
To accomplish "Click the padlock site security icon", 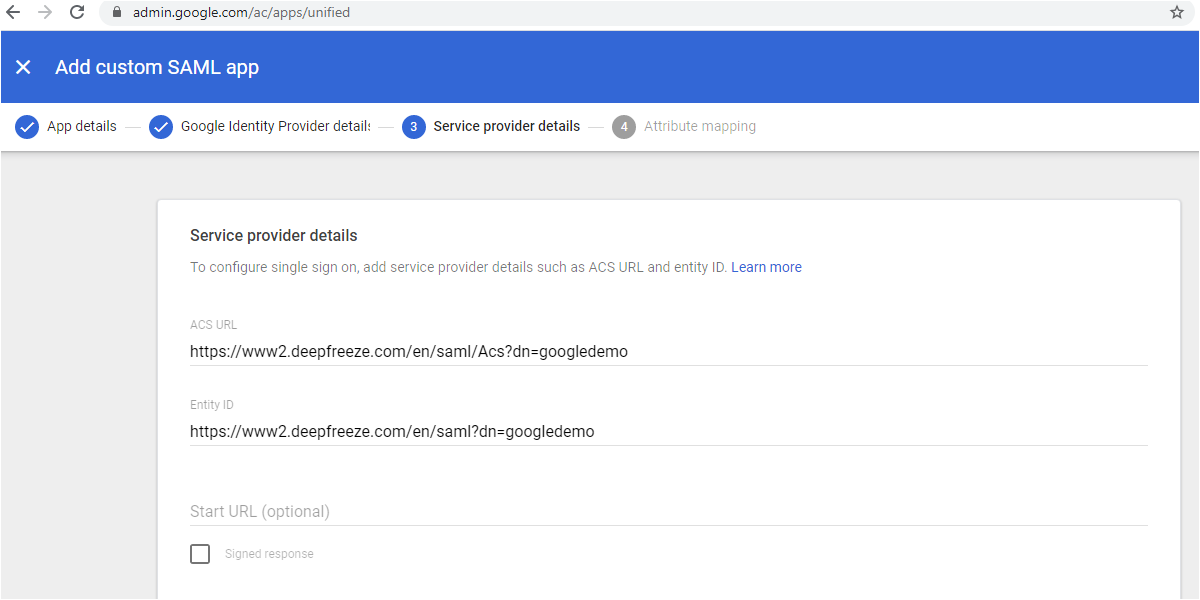I will (117, 13).
